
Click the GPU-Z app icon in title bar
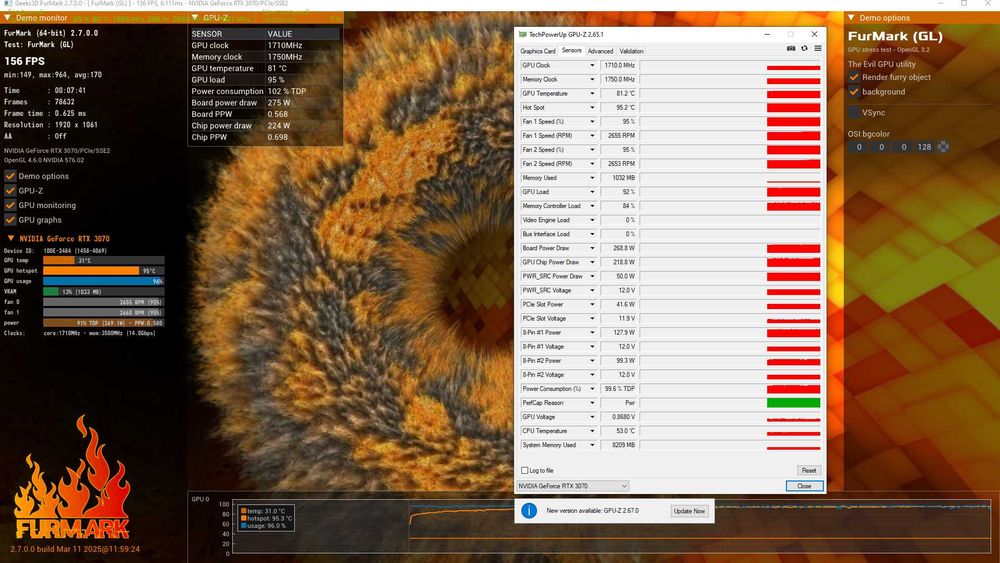tap(523, 34)
